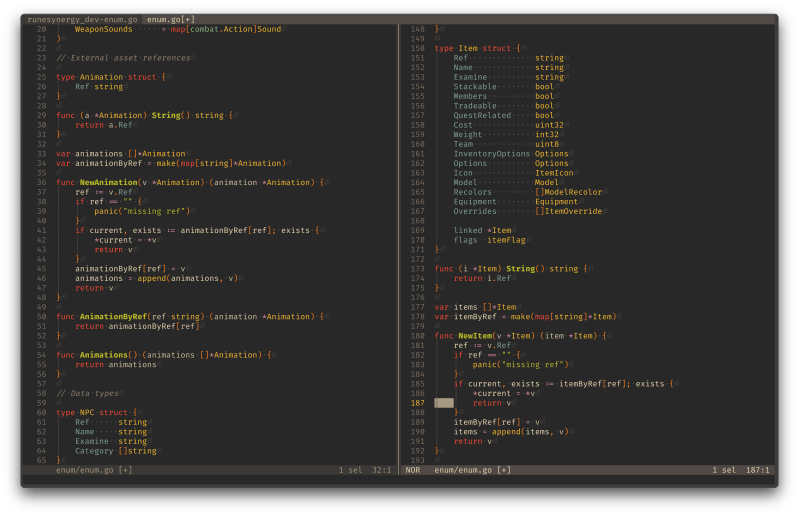The width and height of the screenshot is (799, 515).
Task: Select the enum.go[+] buffer tab
Action: pyautogui.click(x=171, y=19)
